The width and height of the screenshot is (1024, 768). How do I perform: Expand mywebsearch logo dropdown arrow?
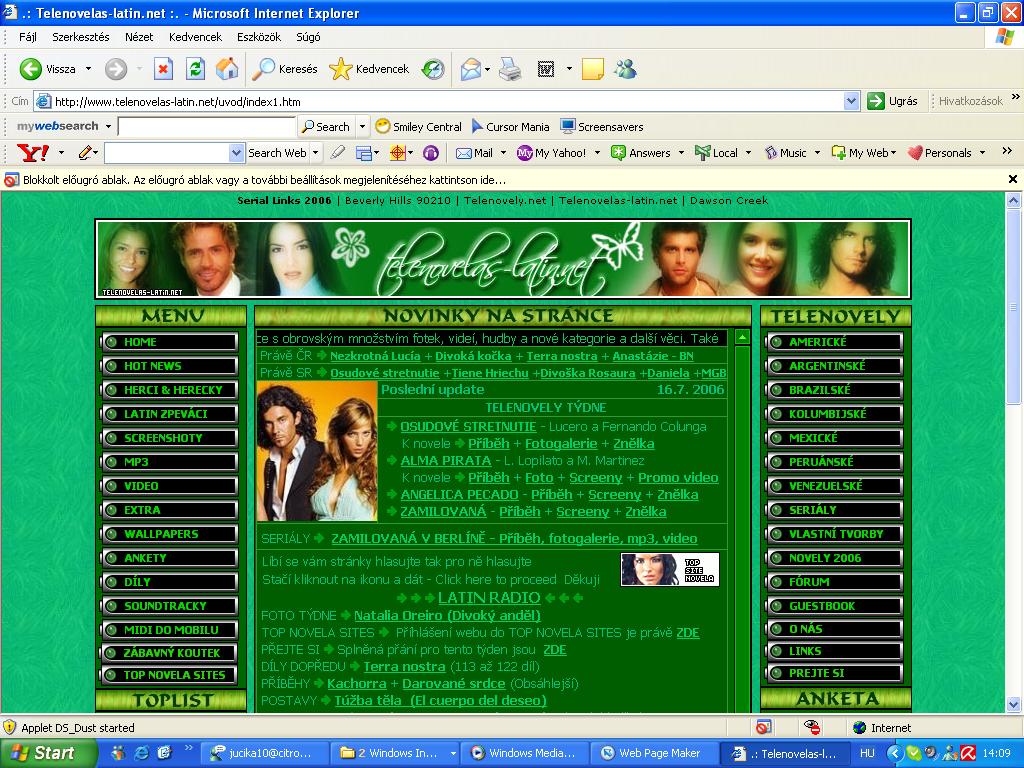click(108, 126)
